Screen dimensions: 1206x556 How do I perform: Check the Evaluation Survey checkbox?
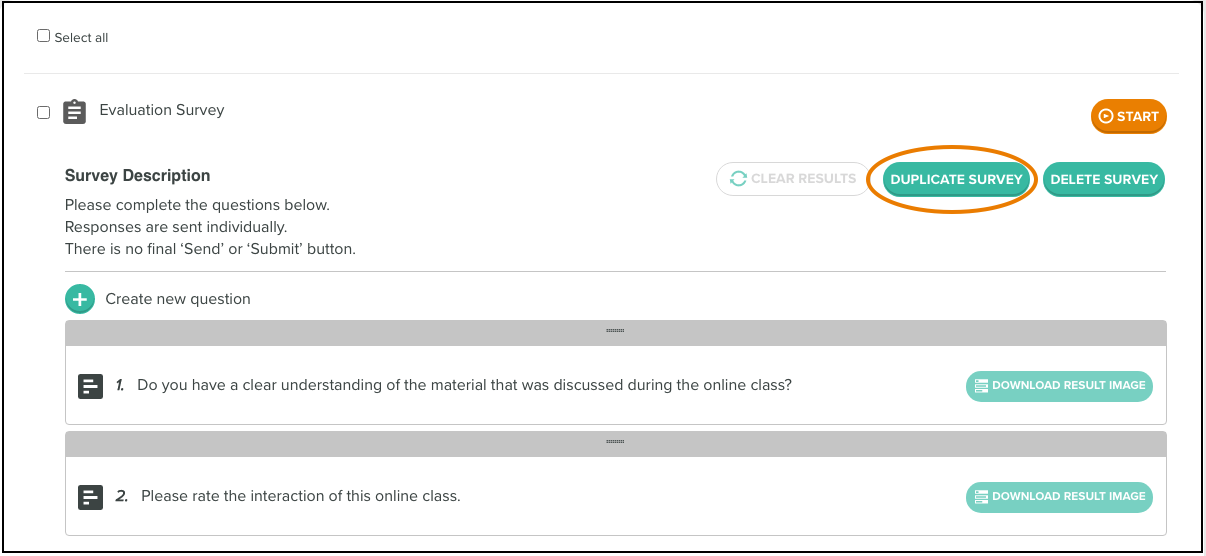(43, 112)
